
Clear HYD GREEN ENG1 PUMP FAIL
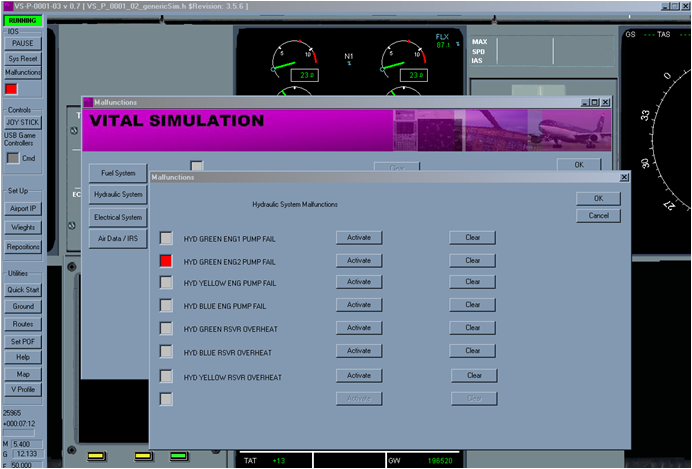[x=472, y=237]
